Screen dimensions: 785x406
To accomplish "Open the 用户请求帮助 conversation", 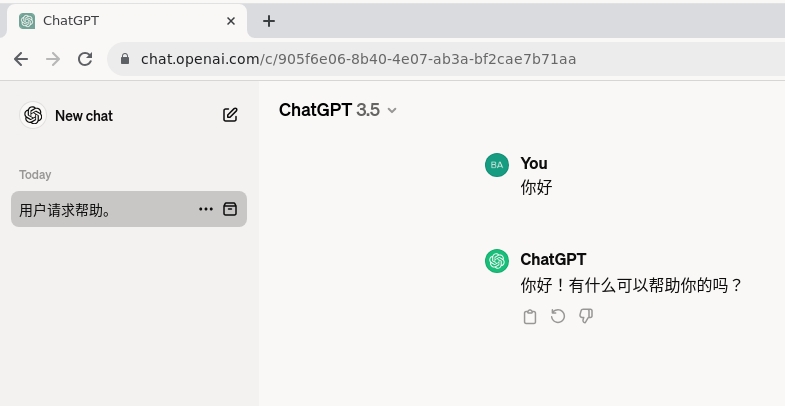I will pos(100,209).
